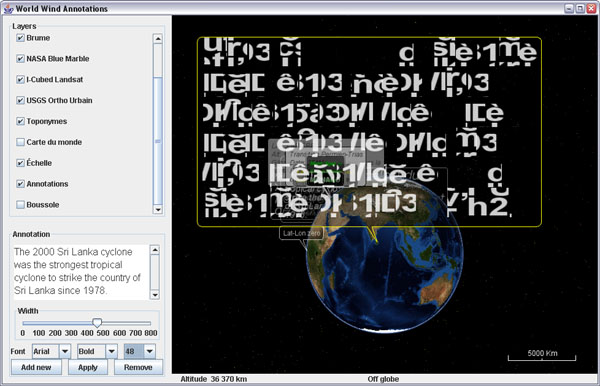Click inside the annotation text area
Image resolution: width=600 pixels, height=386 pixels.
[81, 272]
